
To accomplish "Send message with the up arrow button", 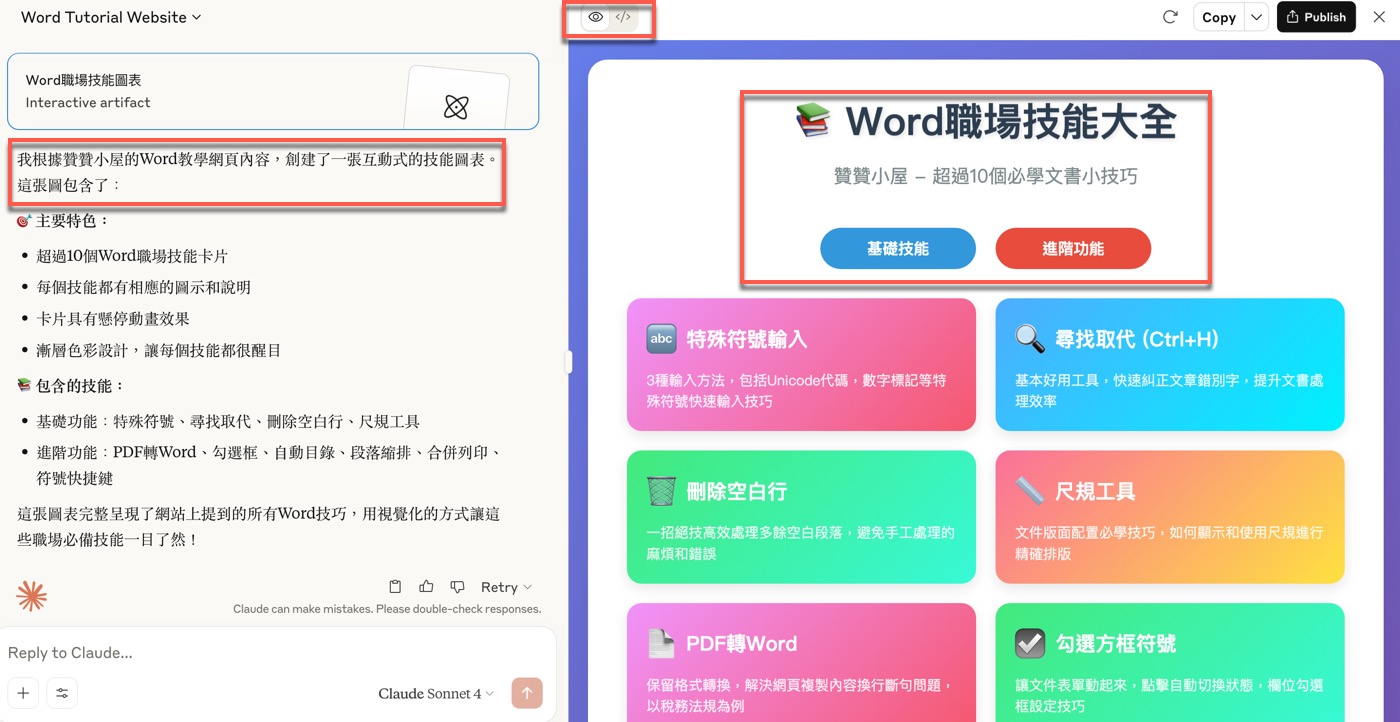I will click(x=527, y=693).
